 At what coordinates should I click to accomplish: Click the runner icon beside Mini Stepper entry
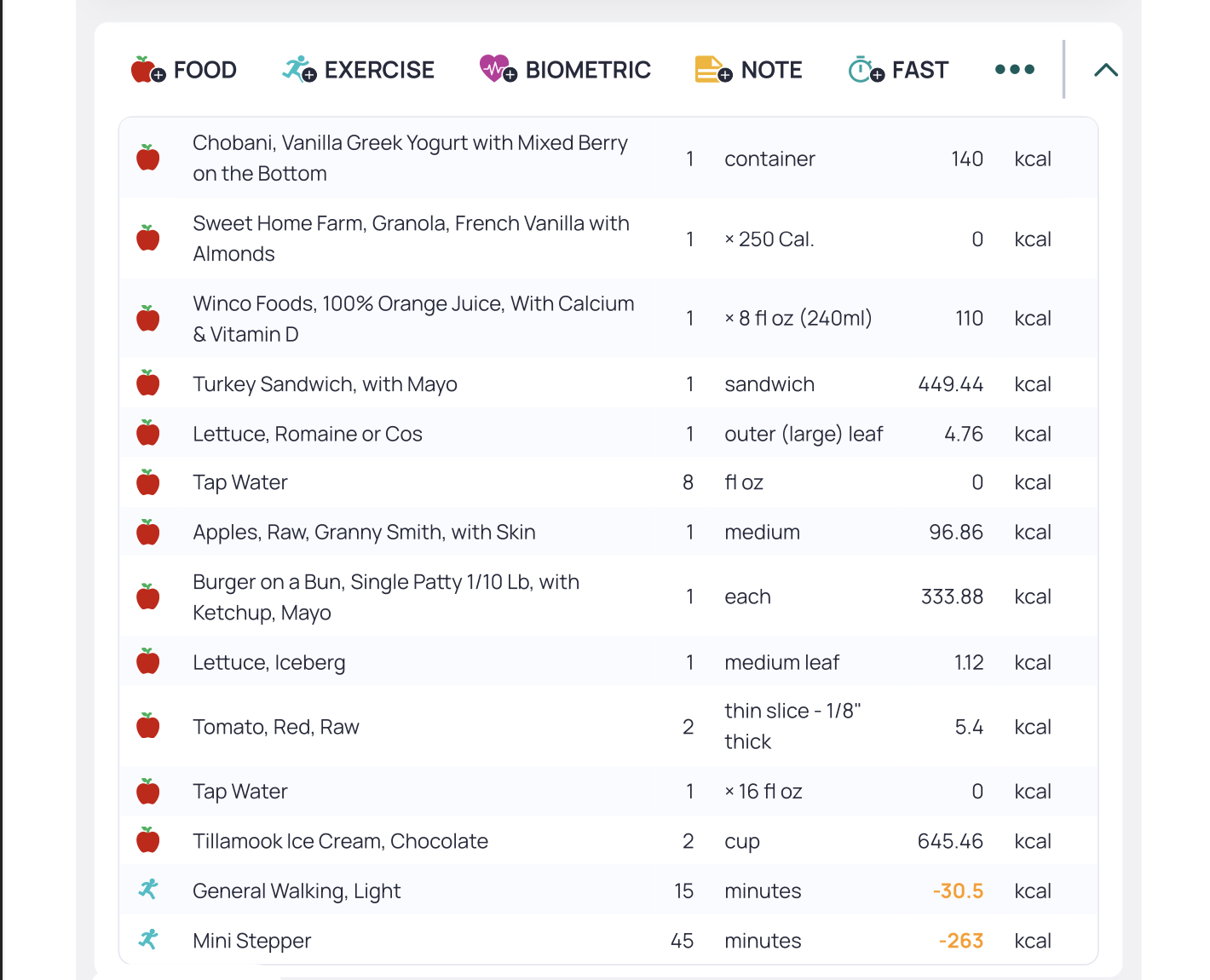click(x=148, y=940)
